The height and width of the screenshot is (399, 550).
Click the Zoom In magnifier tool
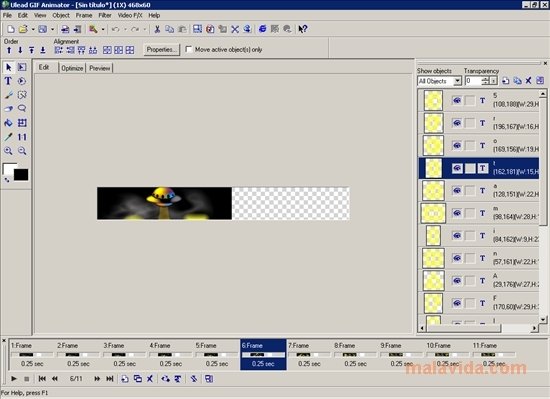click(8, 151)
